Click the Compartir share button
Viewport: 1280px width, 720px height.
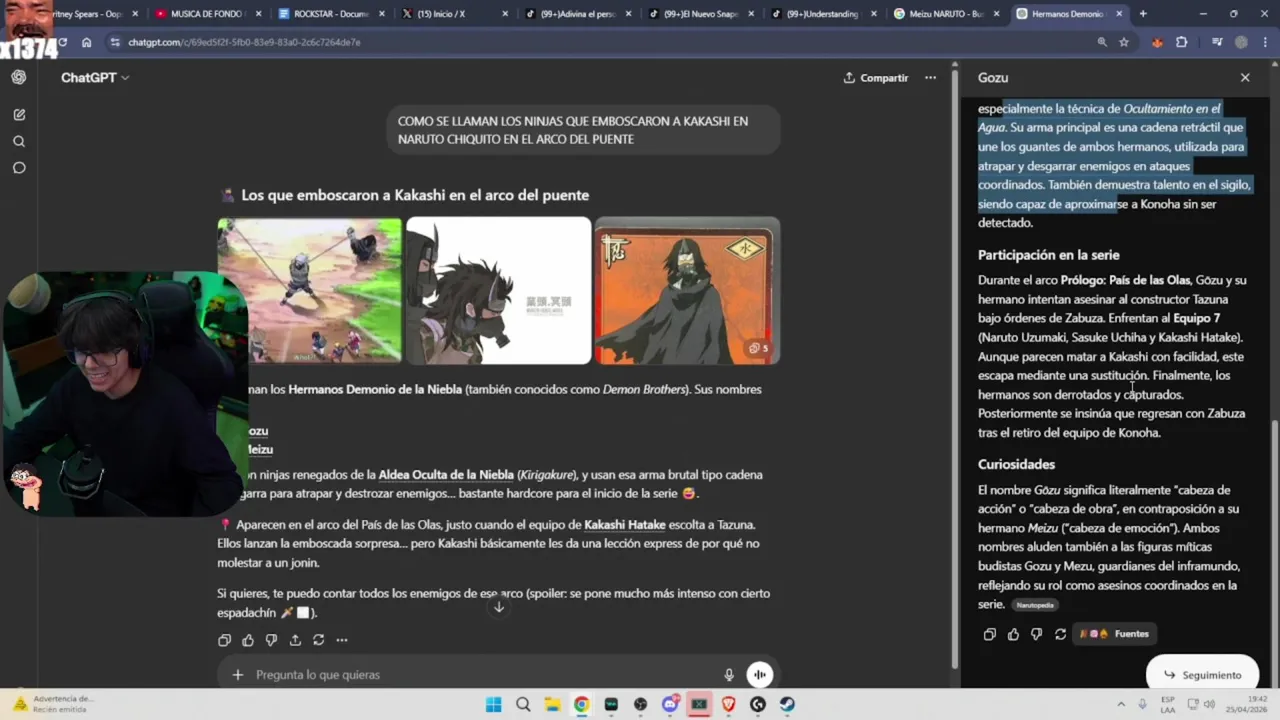click(876, 77)
